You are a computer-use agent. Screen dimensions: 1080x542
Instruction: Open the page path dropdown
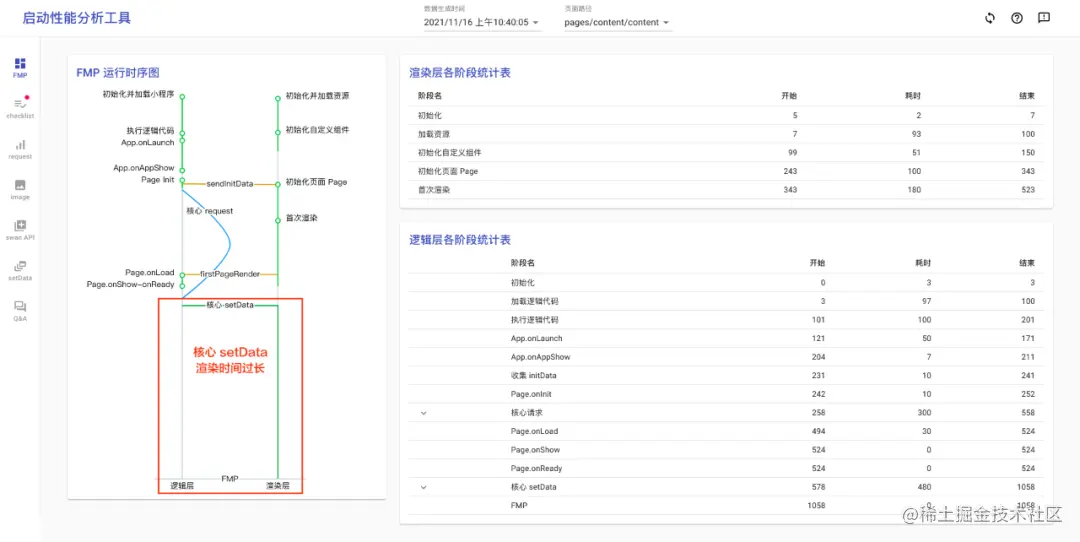pyautogui.click(x=618, y=22)
